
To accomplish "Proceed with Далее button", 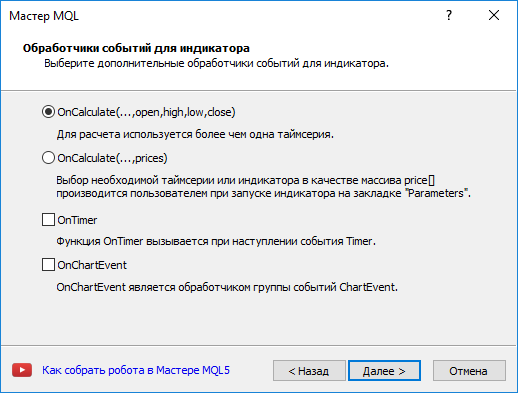I will (384, 371).
